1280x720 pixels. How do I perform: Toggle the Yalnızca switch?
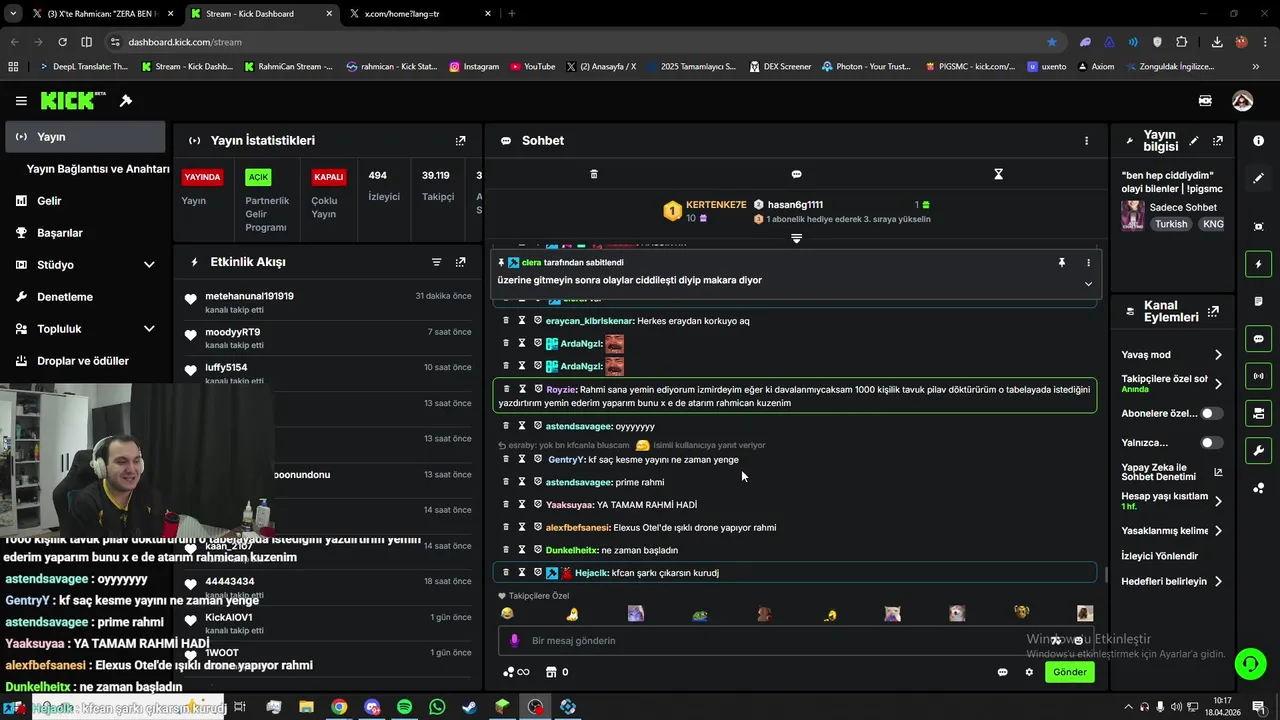point(1211,442)
